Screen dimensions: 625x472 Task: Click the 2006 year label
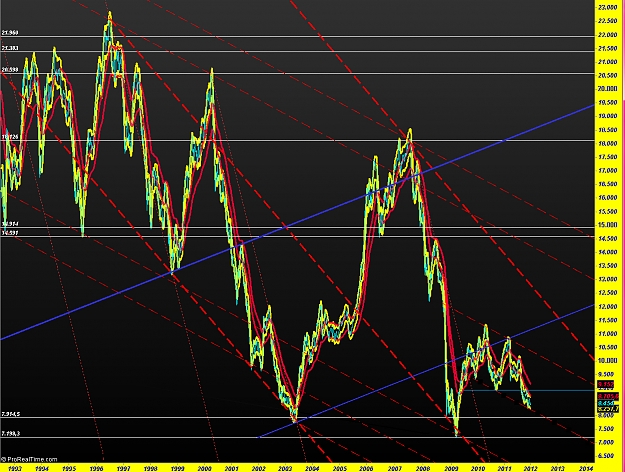tap(366, 468)
